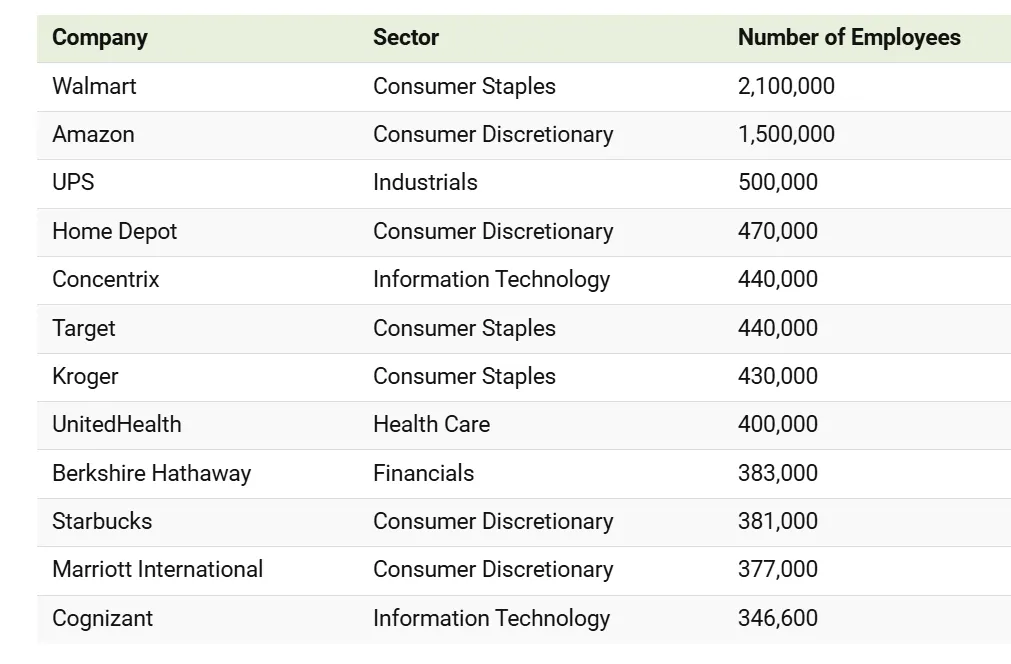The width and height of the screenshot is (1011, 664).
Task: Select the Berkshire Hathaway cell
Action: 151,473
